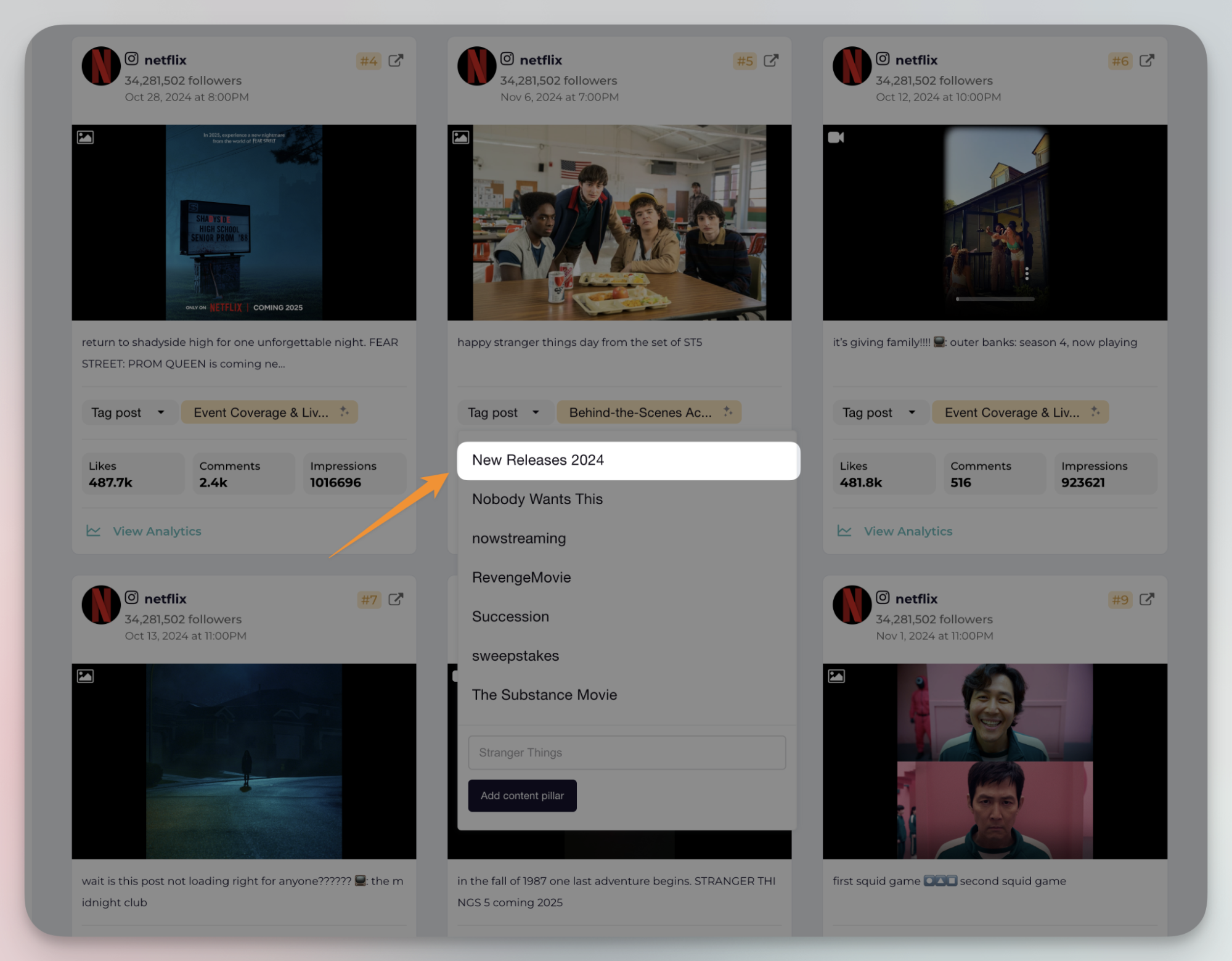The height and width of the screenshot is (961, 1232).
Task: Click Likes 481.8k stat on post #6
Action: click(x=884, y=474)
